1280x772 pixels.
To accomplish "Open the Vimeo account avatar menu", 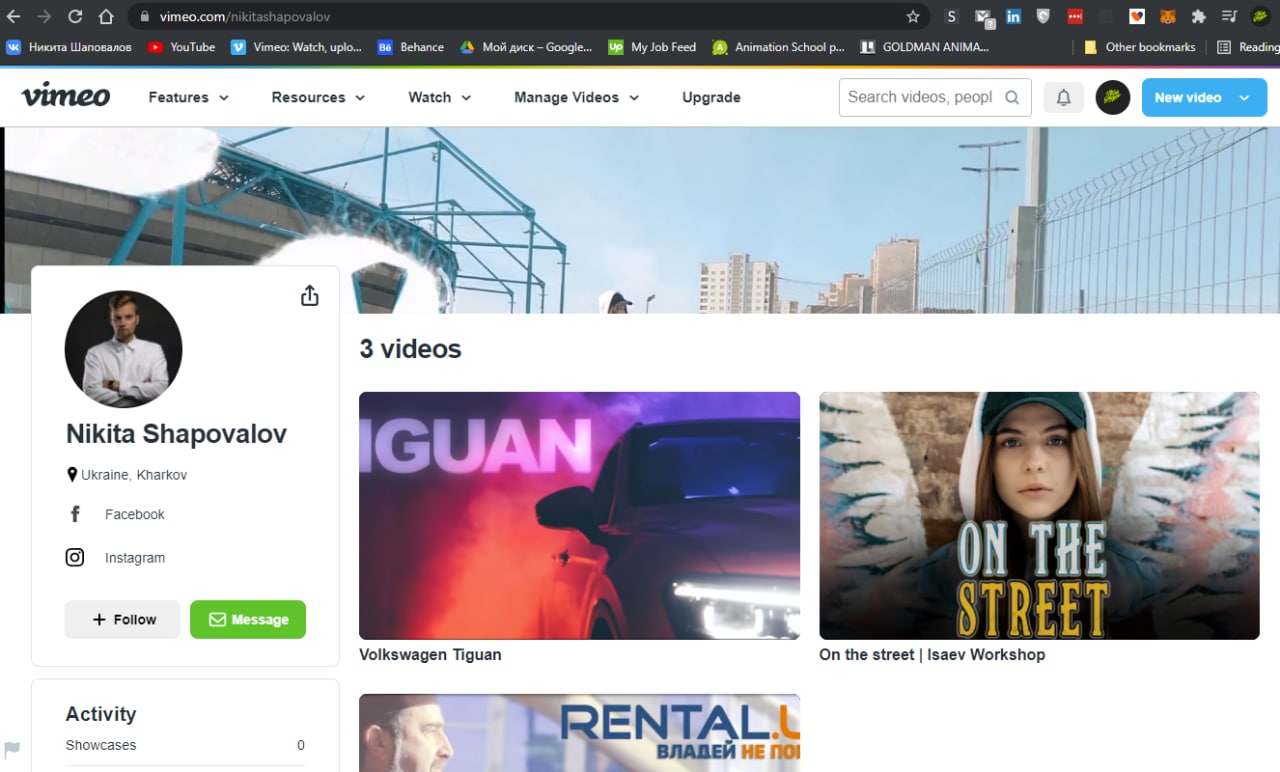I will pos(1113,97).
